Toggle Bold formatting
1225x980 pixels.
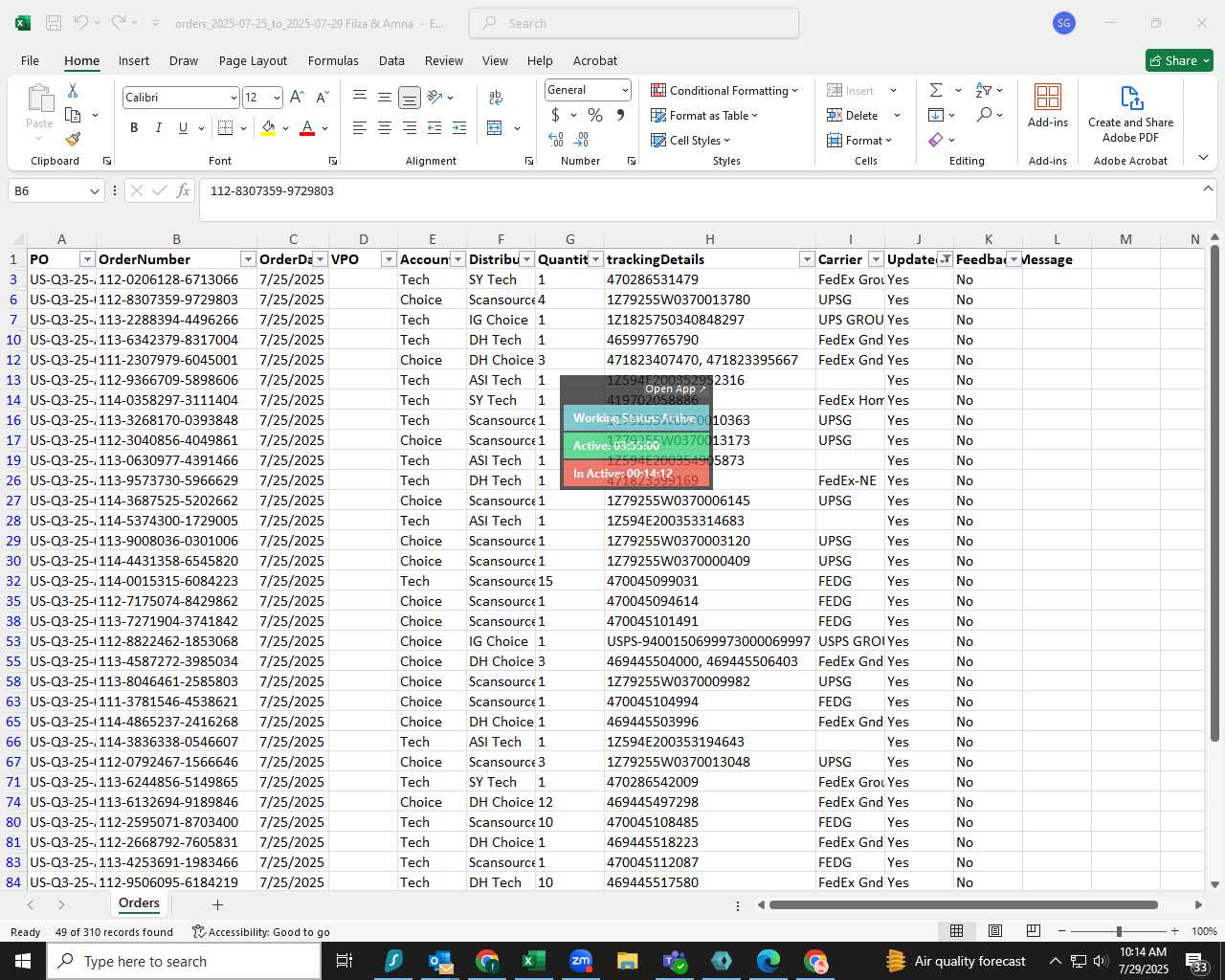tap(134, 127)
